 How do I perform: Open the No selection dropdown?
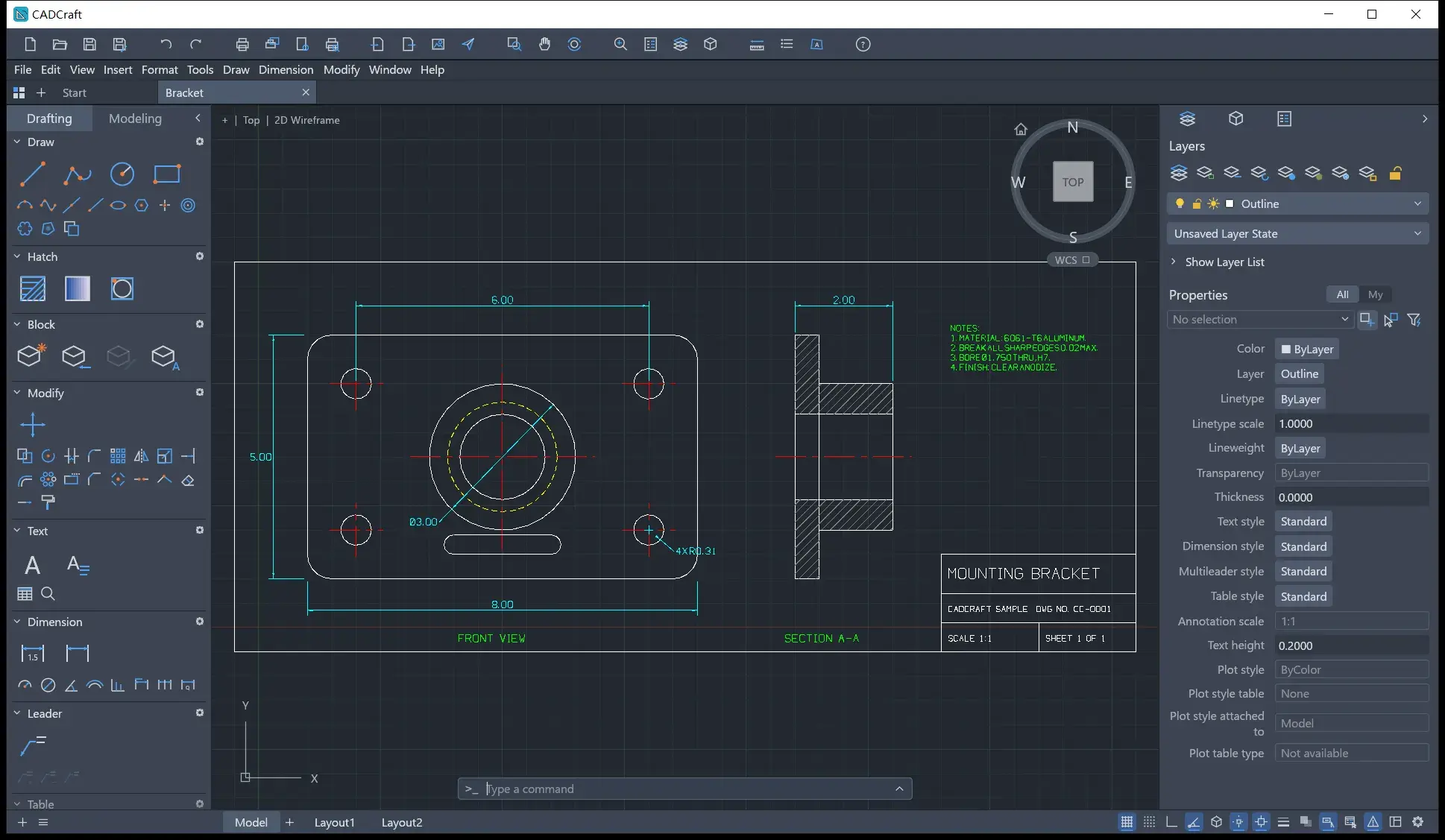coord(1260,319)
